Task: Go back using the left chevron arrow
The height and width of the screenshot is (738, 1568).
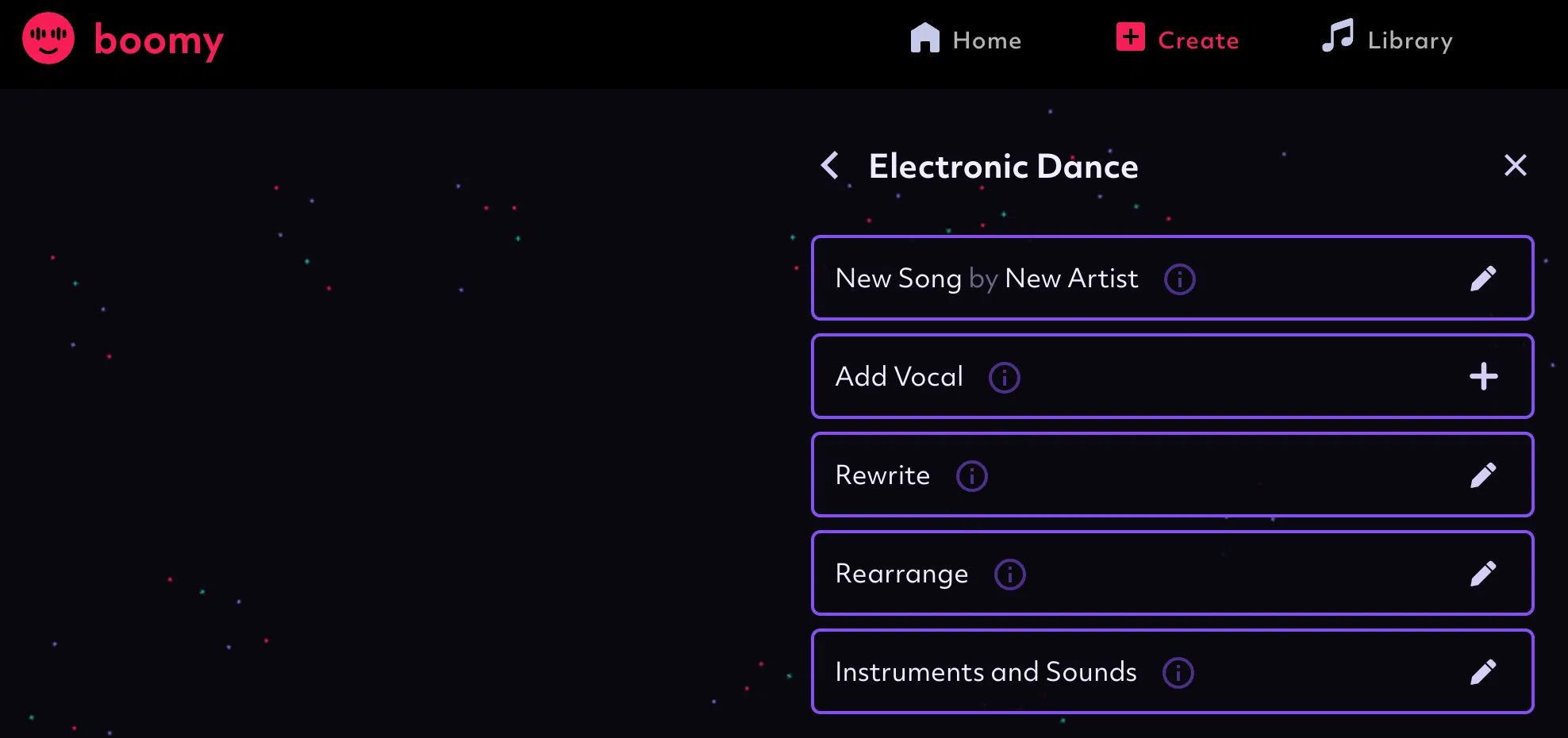Action: 829,166
